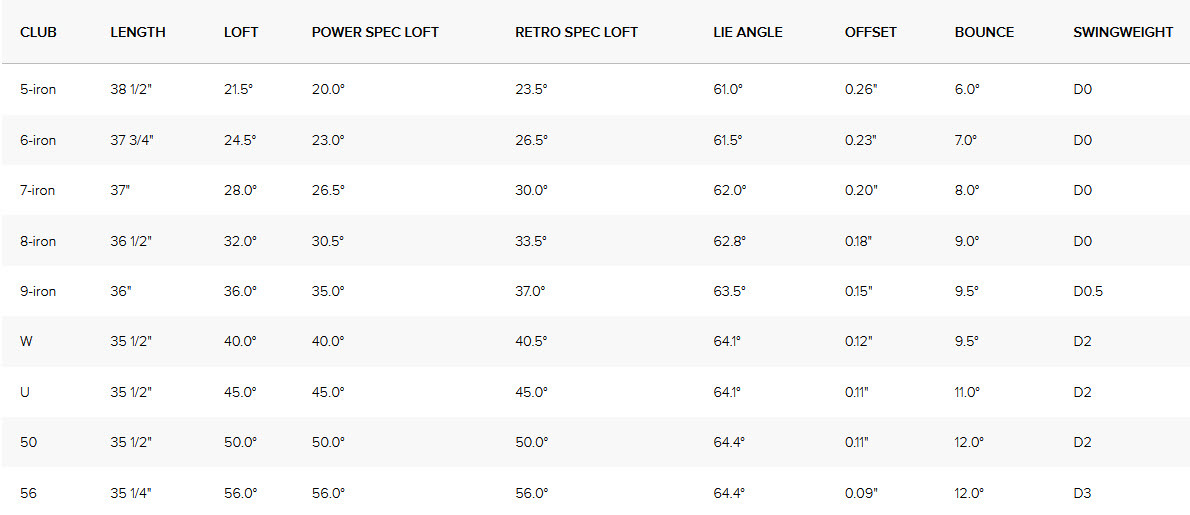Click the RETRO SPEC LOFT header
Viewport: 1190px width, 515px height.
(576, 32)
